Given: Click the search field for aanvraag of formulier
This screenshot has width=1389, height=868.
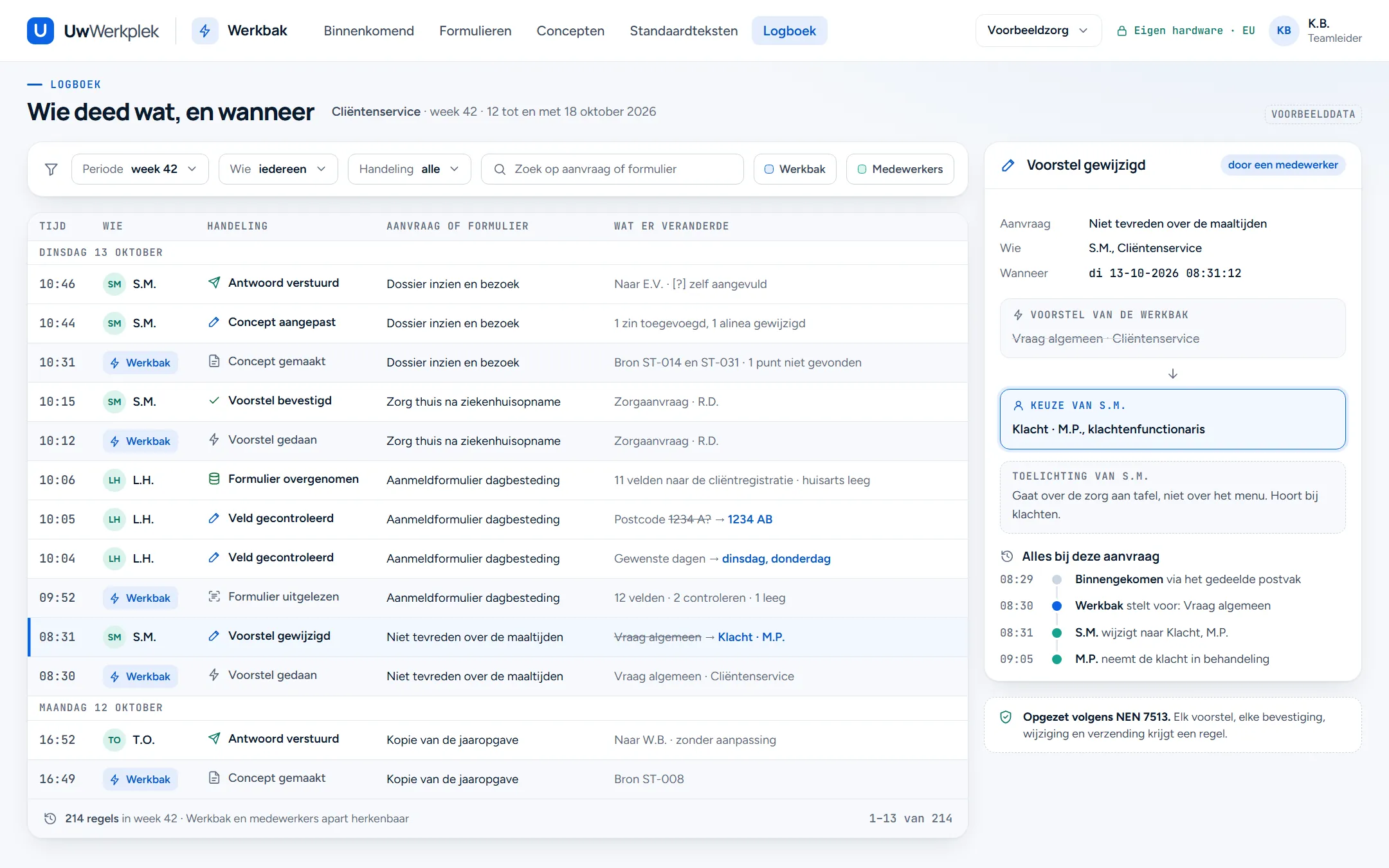Looking at the screenshot, I should pyautogui.click(x=612, y=169).
